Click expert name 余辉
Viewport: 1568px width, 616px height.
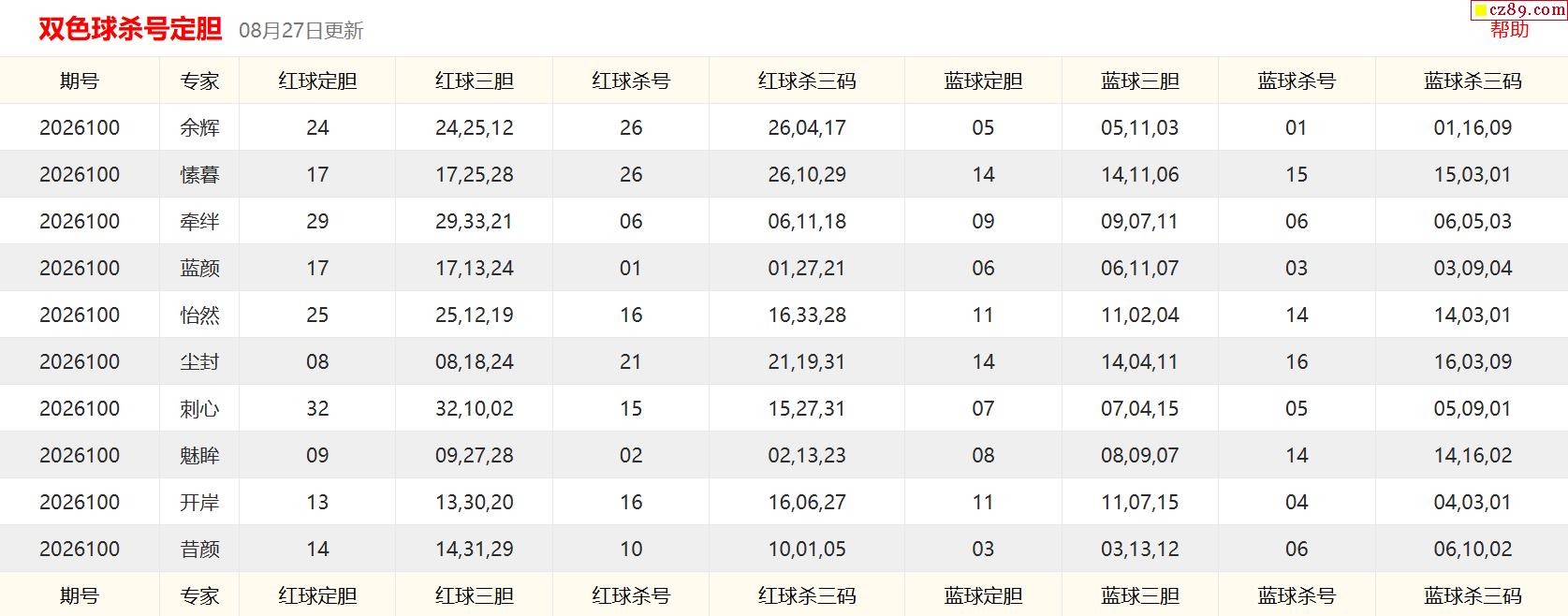[199, 128]
